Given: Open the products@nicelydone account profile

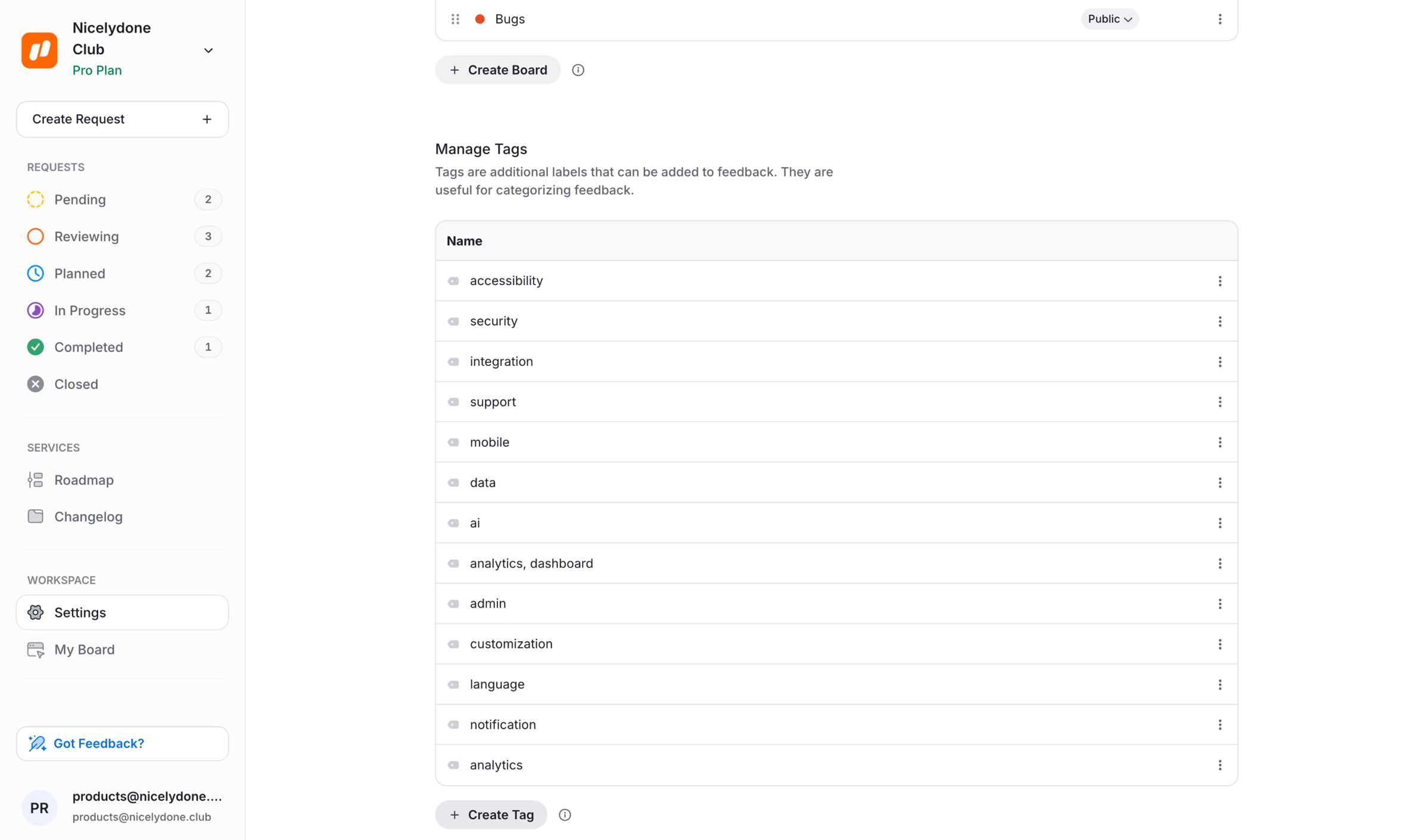Looking at the screenshot, I should click(123, 807).
